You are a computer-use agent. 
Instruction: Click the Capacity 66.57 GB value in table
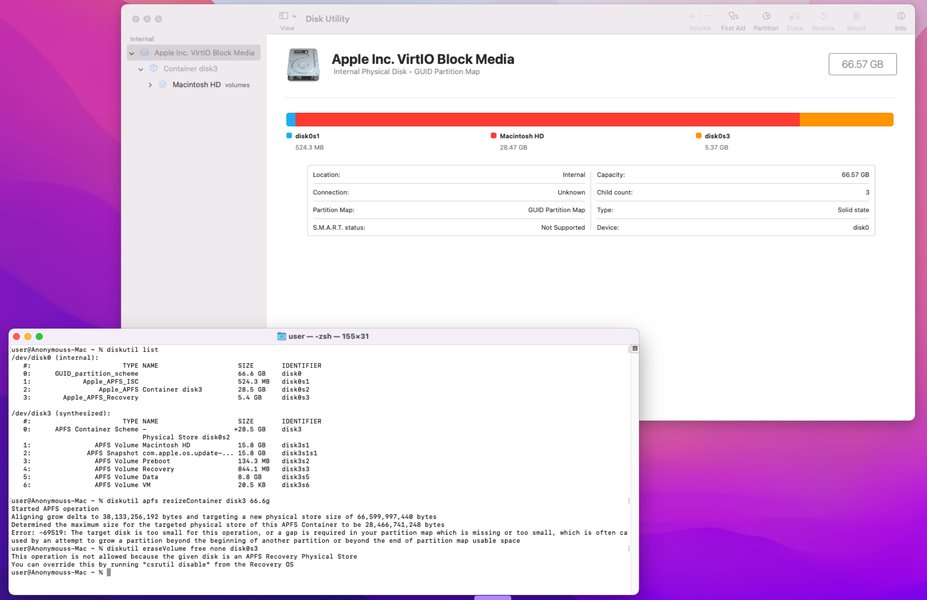tap(855, 175)
